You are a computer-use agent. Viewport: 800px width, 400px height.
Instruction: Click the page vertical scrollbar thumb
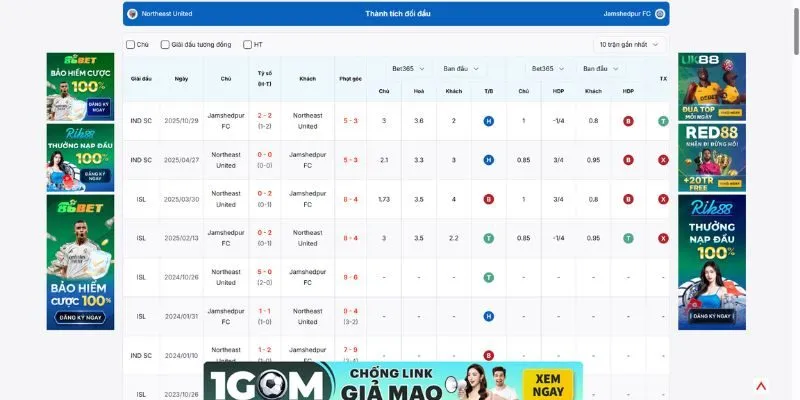(x=796, y=31)
